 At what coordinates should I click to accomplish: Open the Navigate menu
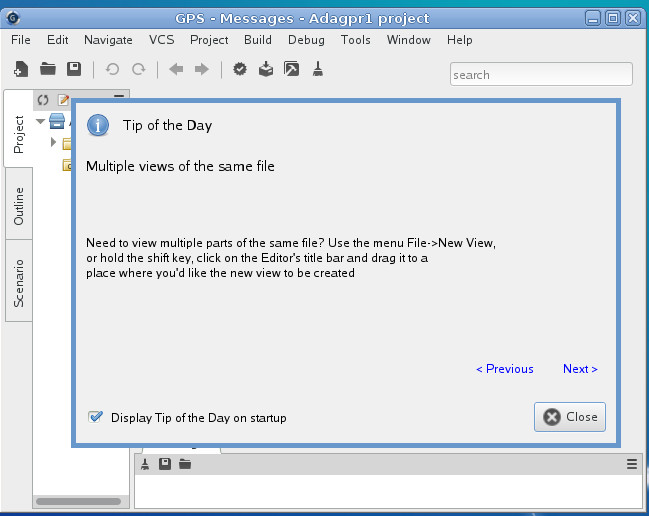coord(108,40)
